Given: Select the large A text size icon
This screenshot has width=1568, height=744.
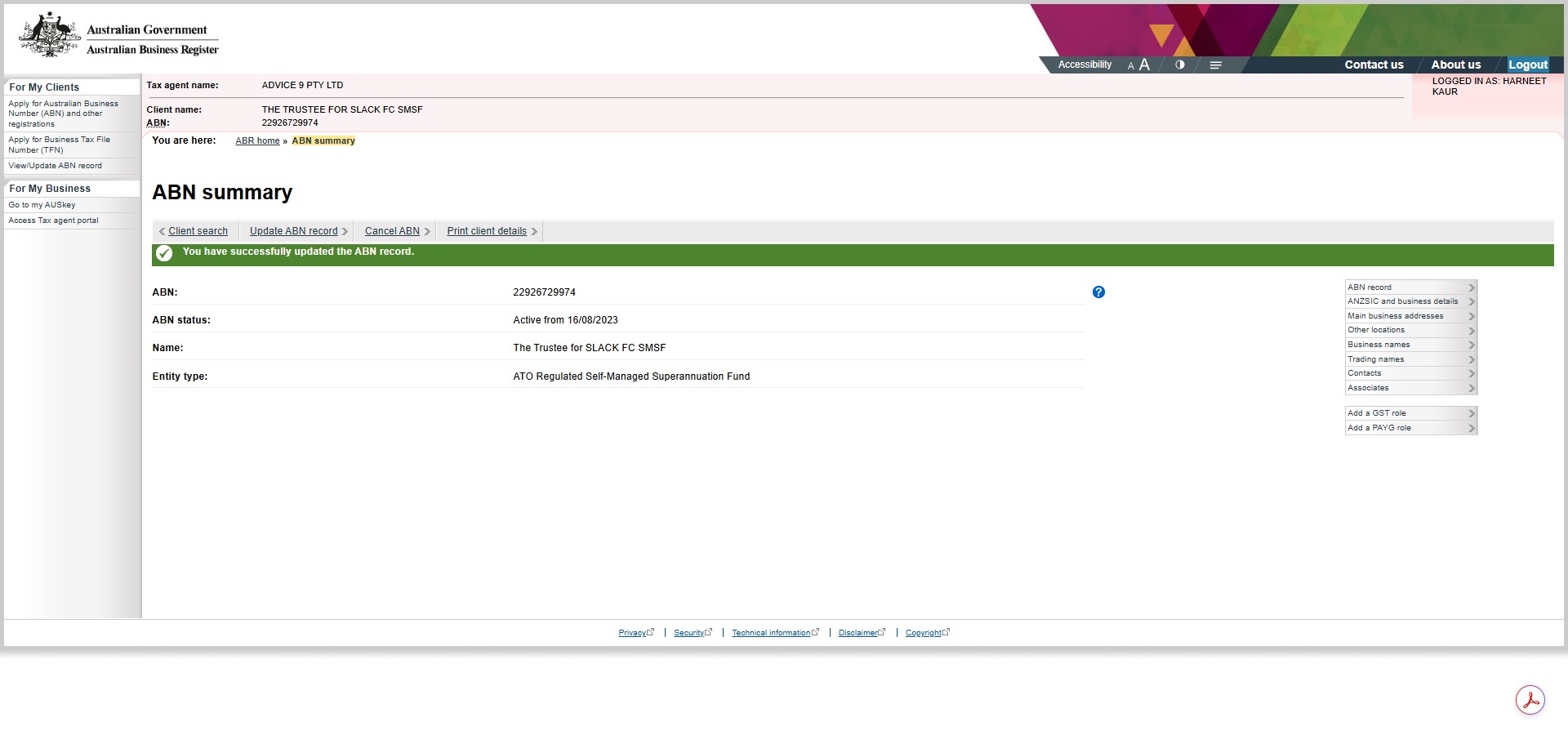Looking at the screenshot, I should (1144, 65).
